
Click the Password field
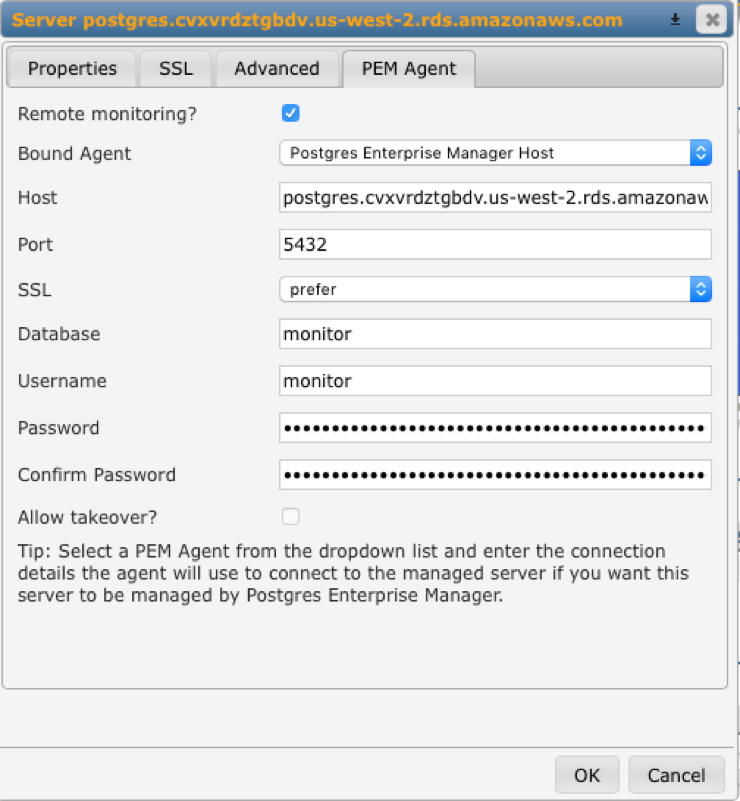[495, 428]
